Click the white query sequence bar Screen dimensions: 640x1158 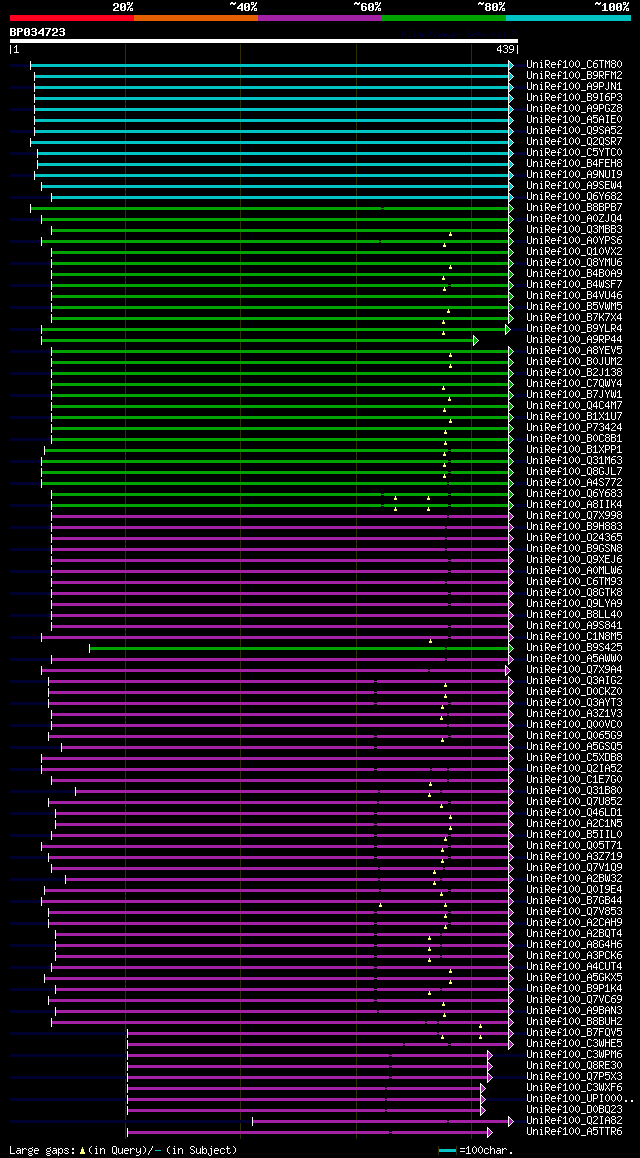[x=264, y=41]
